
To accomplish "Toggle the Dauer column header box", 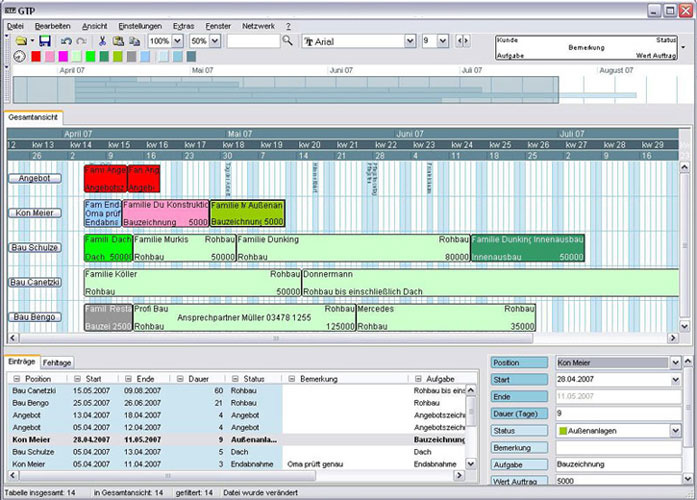I will (182, 379).
